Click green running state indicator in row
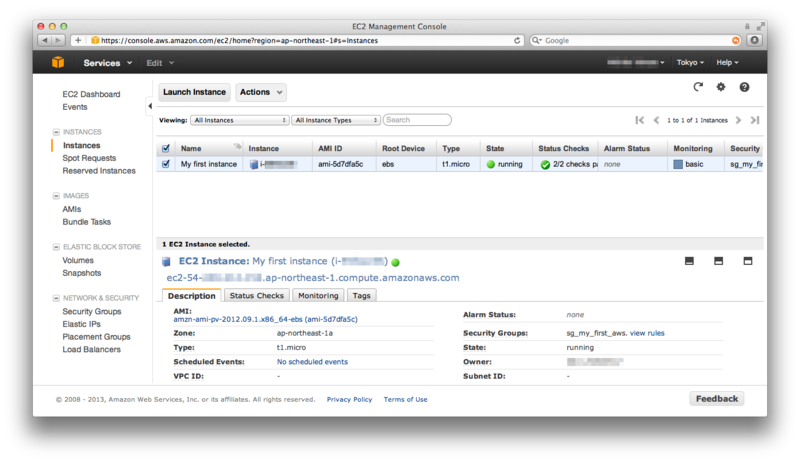Viewport: 800px width, 462px height. coord(491,164)
